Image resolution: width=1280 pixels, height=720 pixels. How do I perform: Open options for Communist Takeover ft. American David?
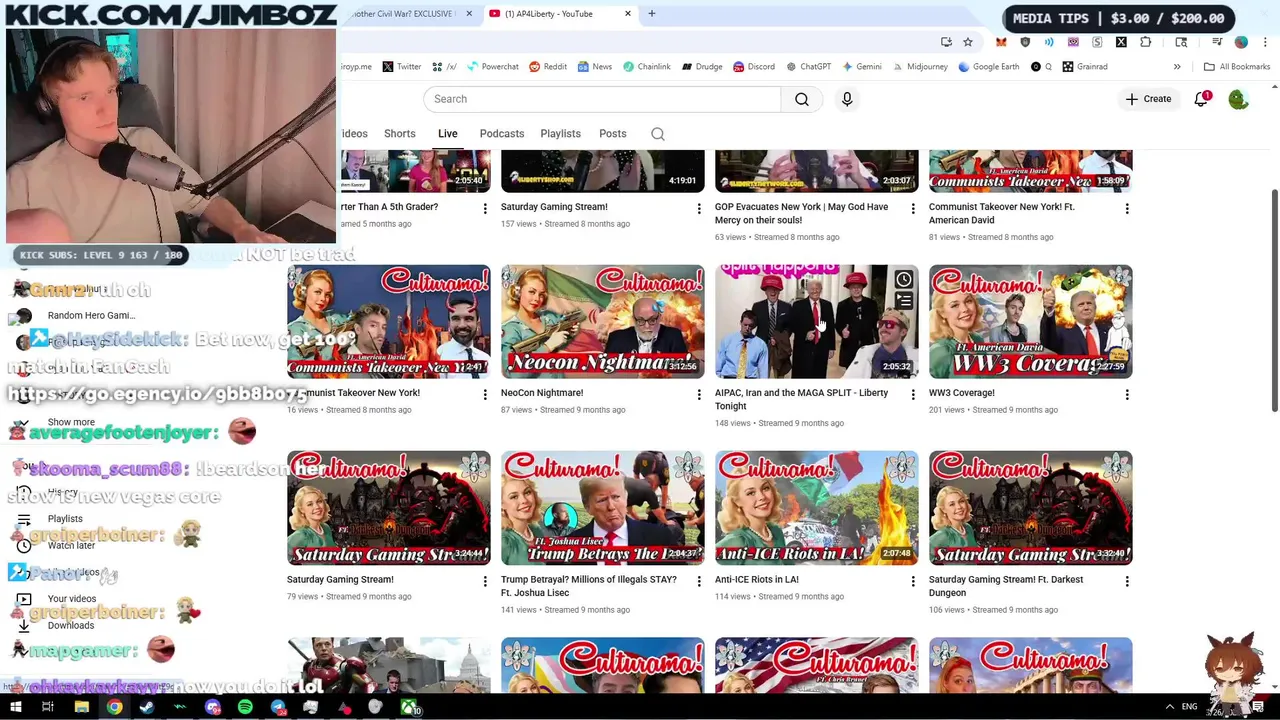click(1127, 208)
